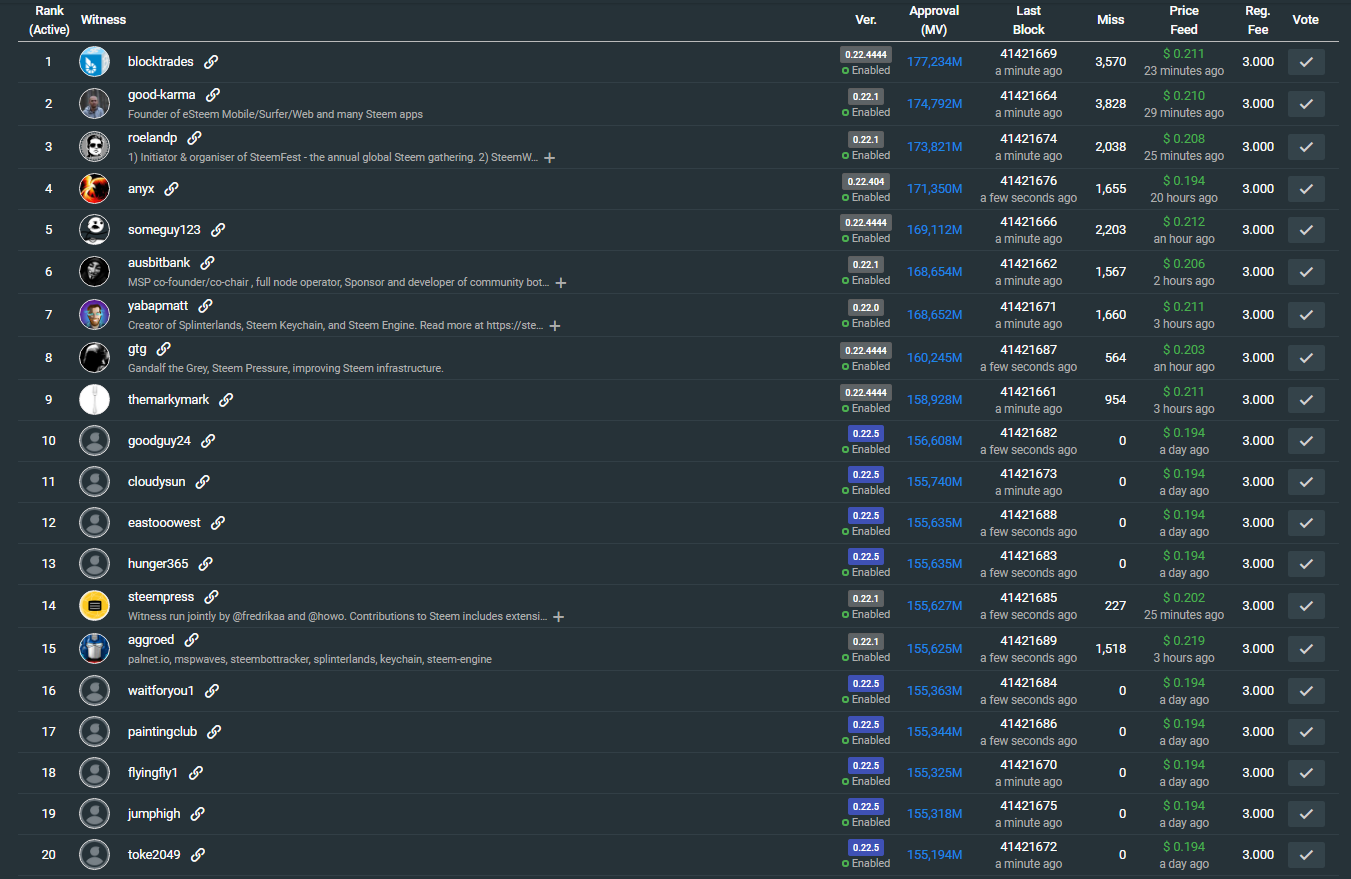Open the link icon next to aggroed
This screenshot has width=1351, height=879.
tap(191, 640)
